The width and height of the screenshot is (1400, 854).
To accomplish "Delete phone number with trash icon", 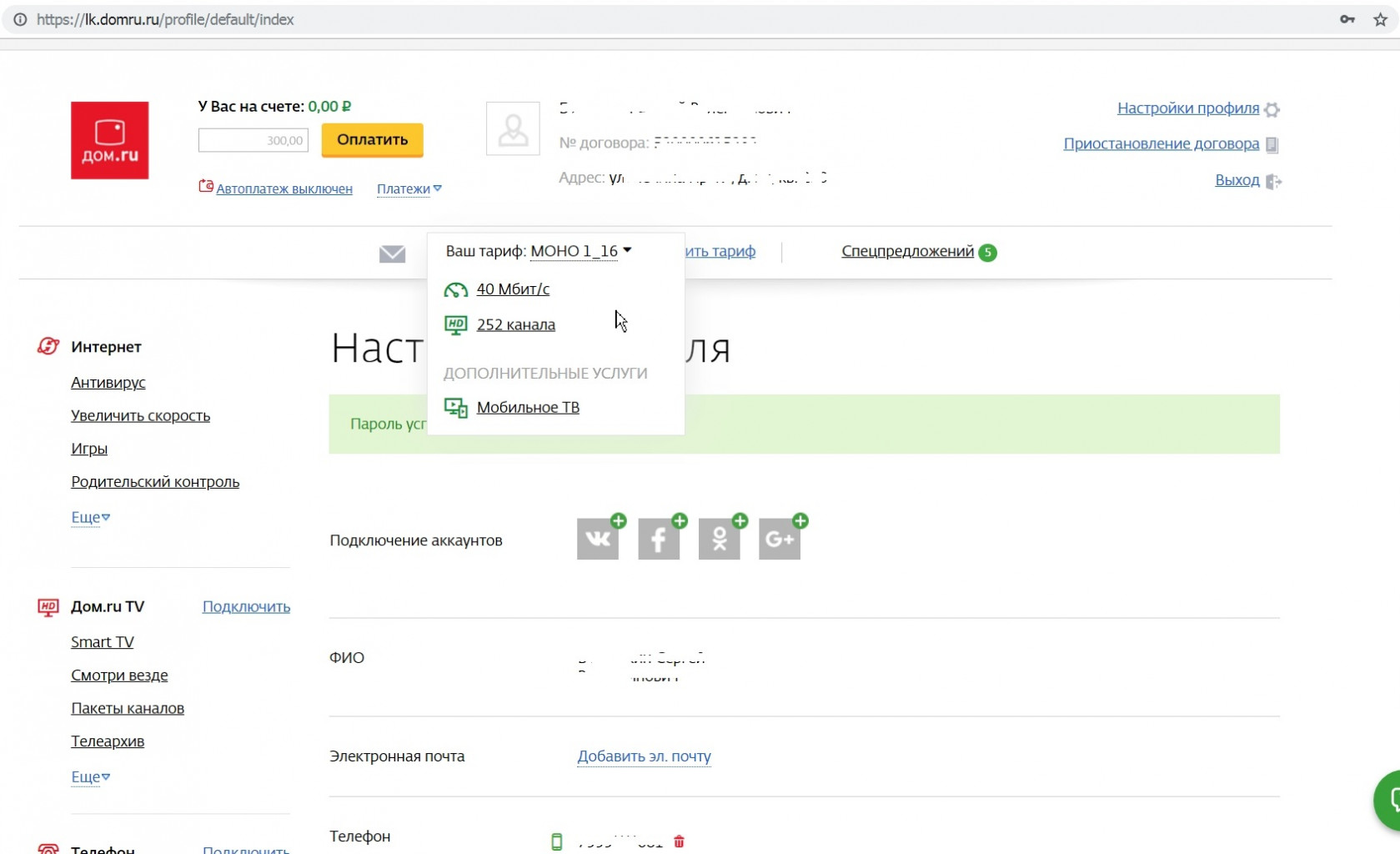I will (x=679, y=841).
